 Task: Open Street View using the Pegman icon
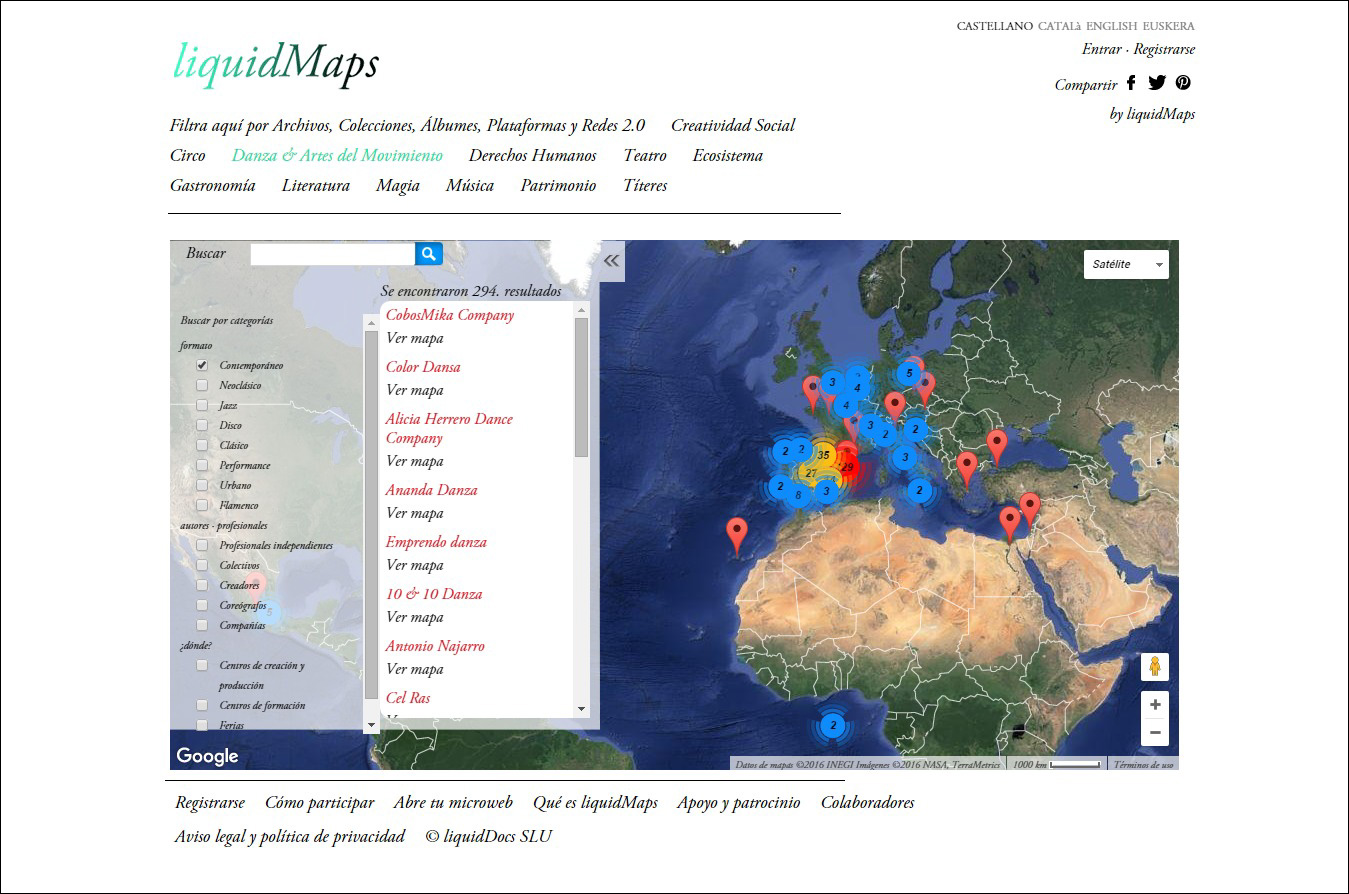[1155, 667]
